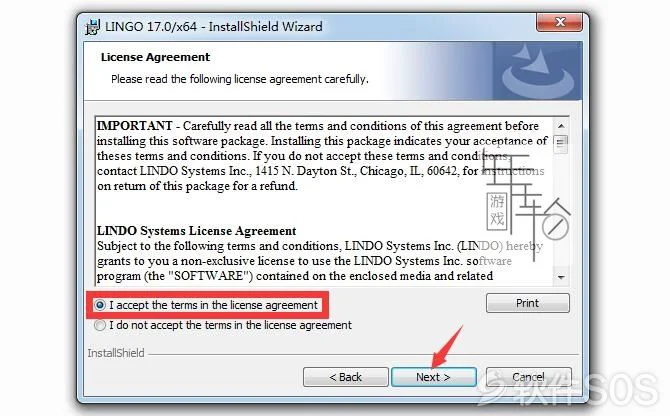Cancel the LINGO installation
670x416 pixels.
click(528, 377)
